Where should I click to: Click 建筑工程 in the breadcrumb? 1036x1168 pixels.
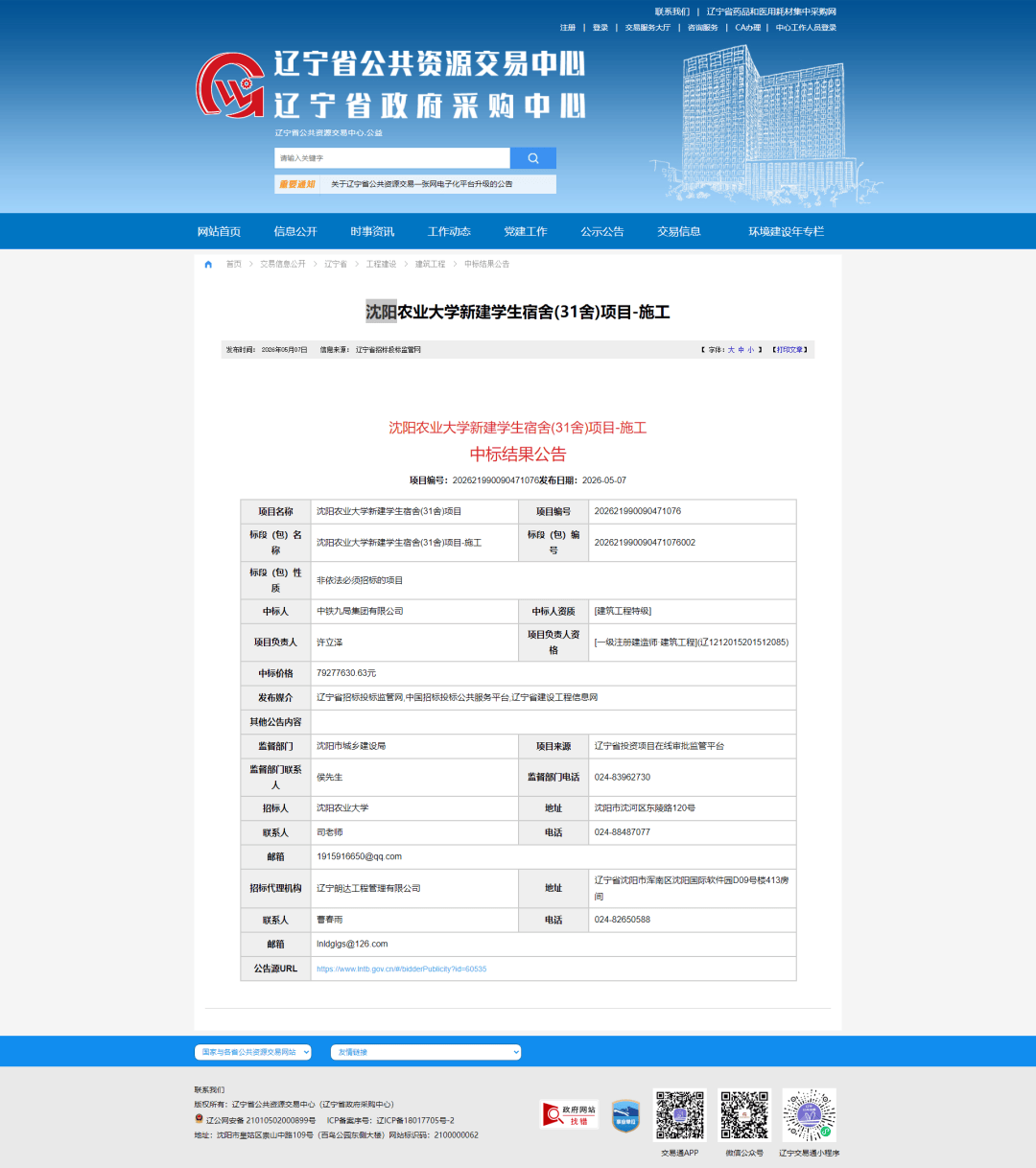tap(431, 264)
